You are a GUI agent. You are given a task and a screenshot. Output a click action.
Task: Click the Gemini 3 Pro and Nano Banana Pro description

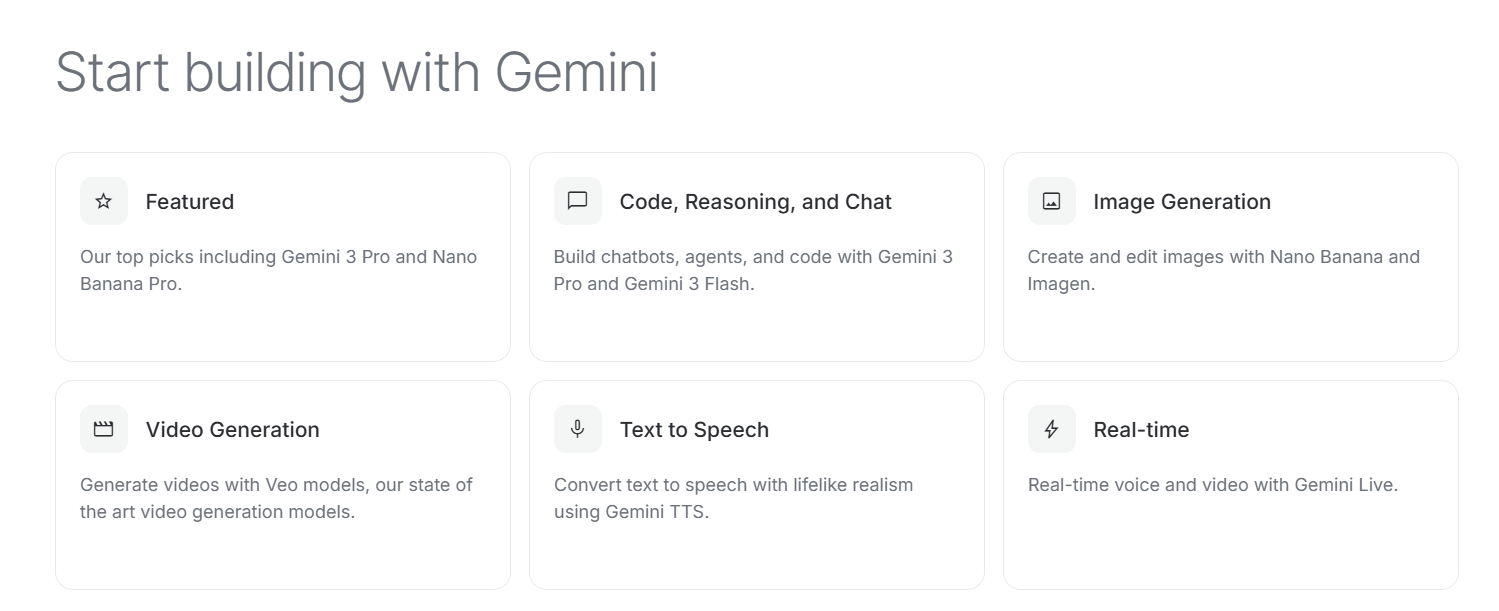pos(278,270)
